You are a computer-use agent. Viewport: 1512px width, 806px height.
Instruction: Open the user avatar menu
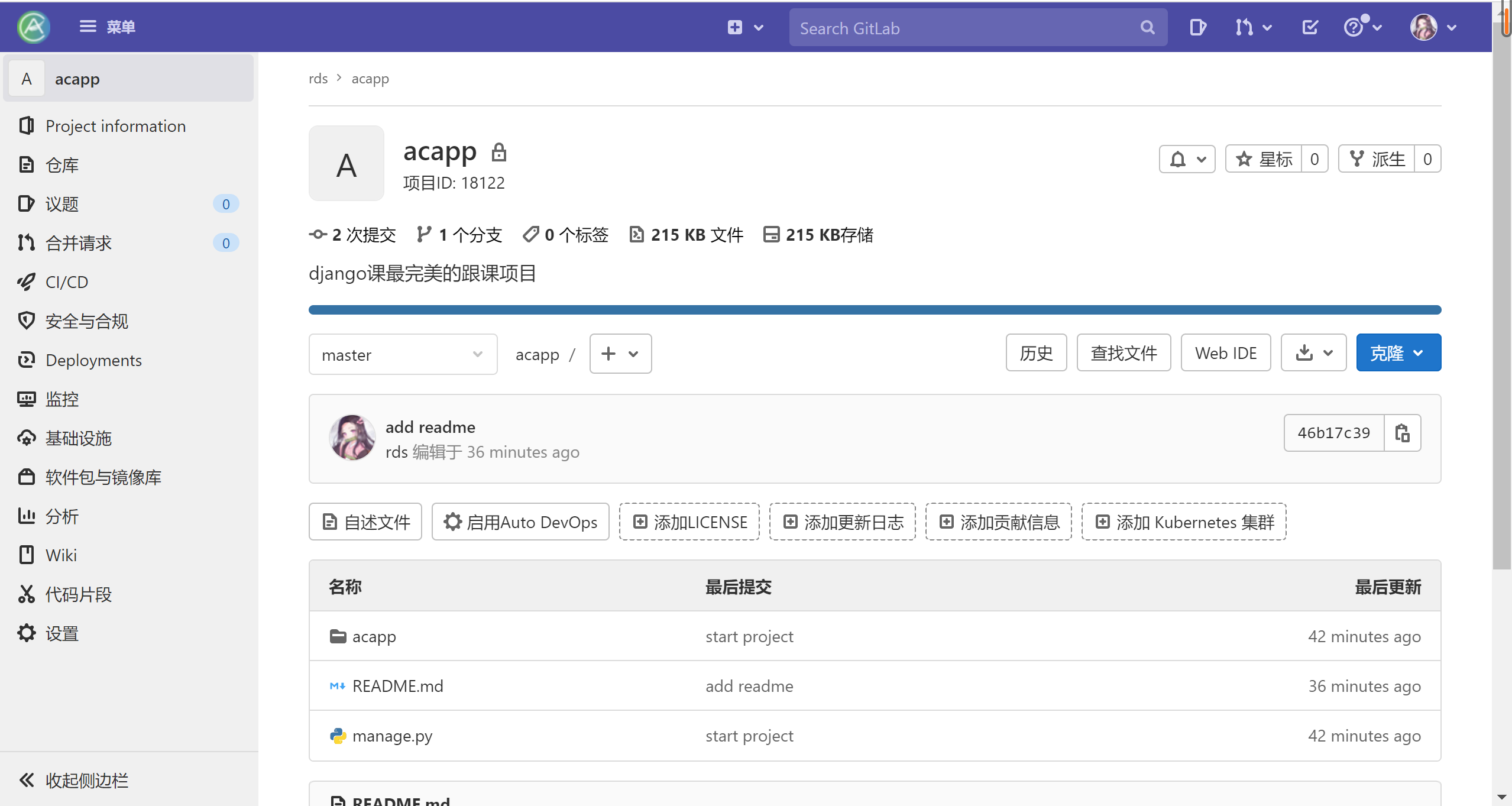click(1433, 27)
